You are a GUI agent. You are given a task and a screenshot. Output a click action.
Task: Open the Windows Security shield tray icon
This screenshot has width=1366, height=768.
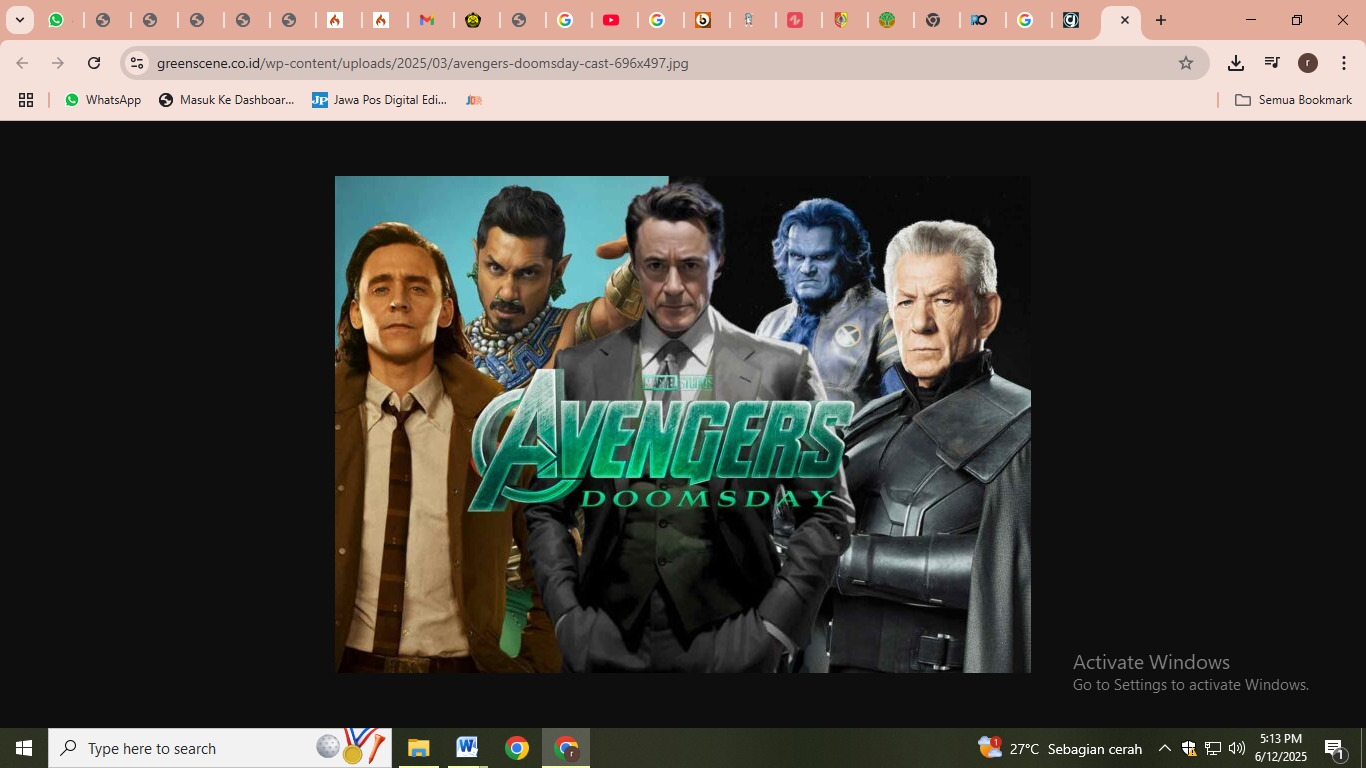tap(1189, 748)
